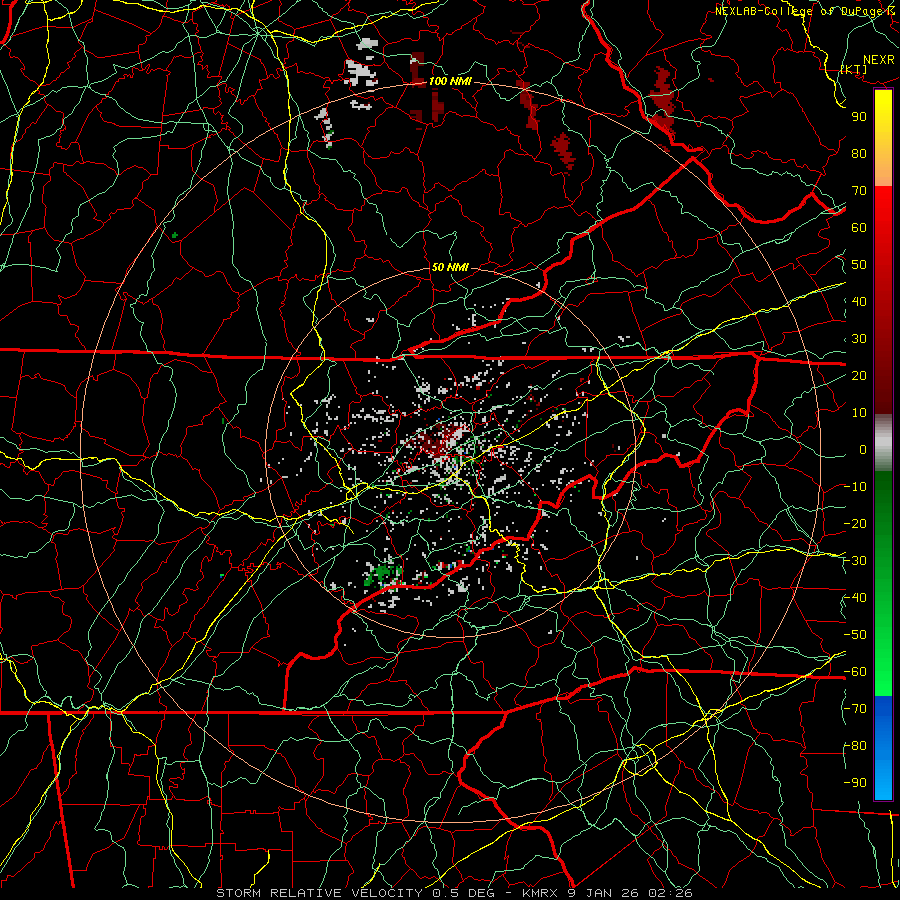The height and width of the screenshot is (900, 900).
Task: Click the 10 value on velocity scale
Action: (859, 413)
